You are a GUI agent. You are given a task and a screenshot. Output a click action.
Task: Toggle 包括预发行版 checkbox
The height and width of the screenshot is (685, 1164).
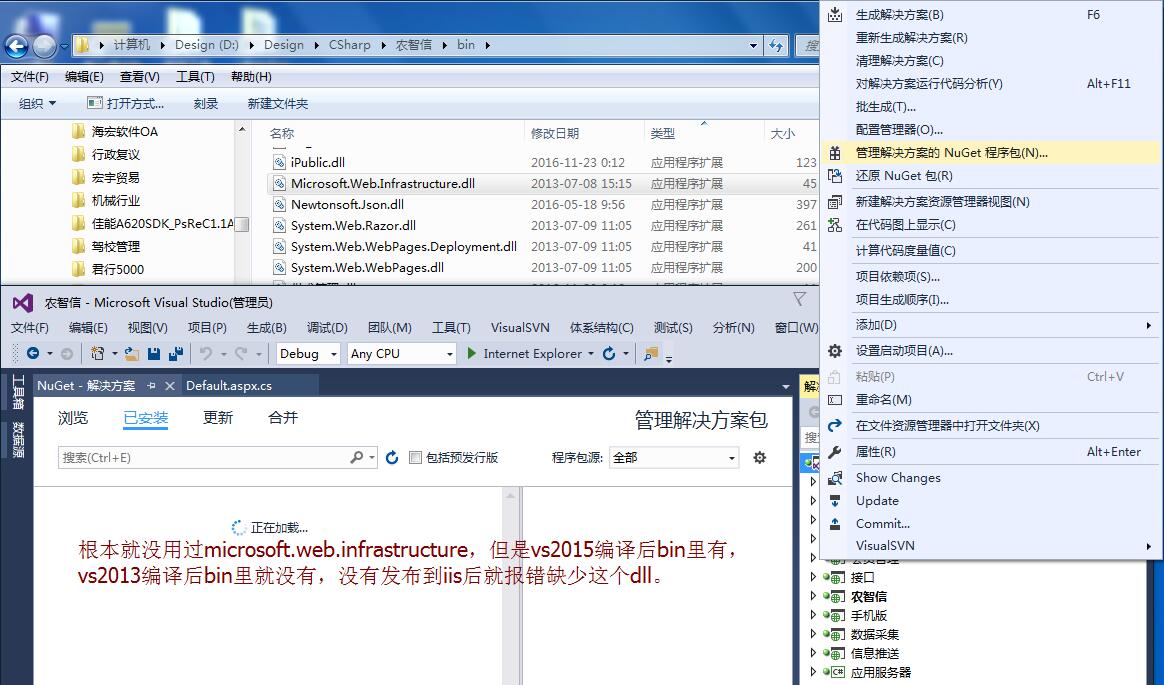click(x=416, y=458)
